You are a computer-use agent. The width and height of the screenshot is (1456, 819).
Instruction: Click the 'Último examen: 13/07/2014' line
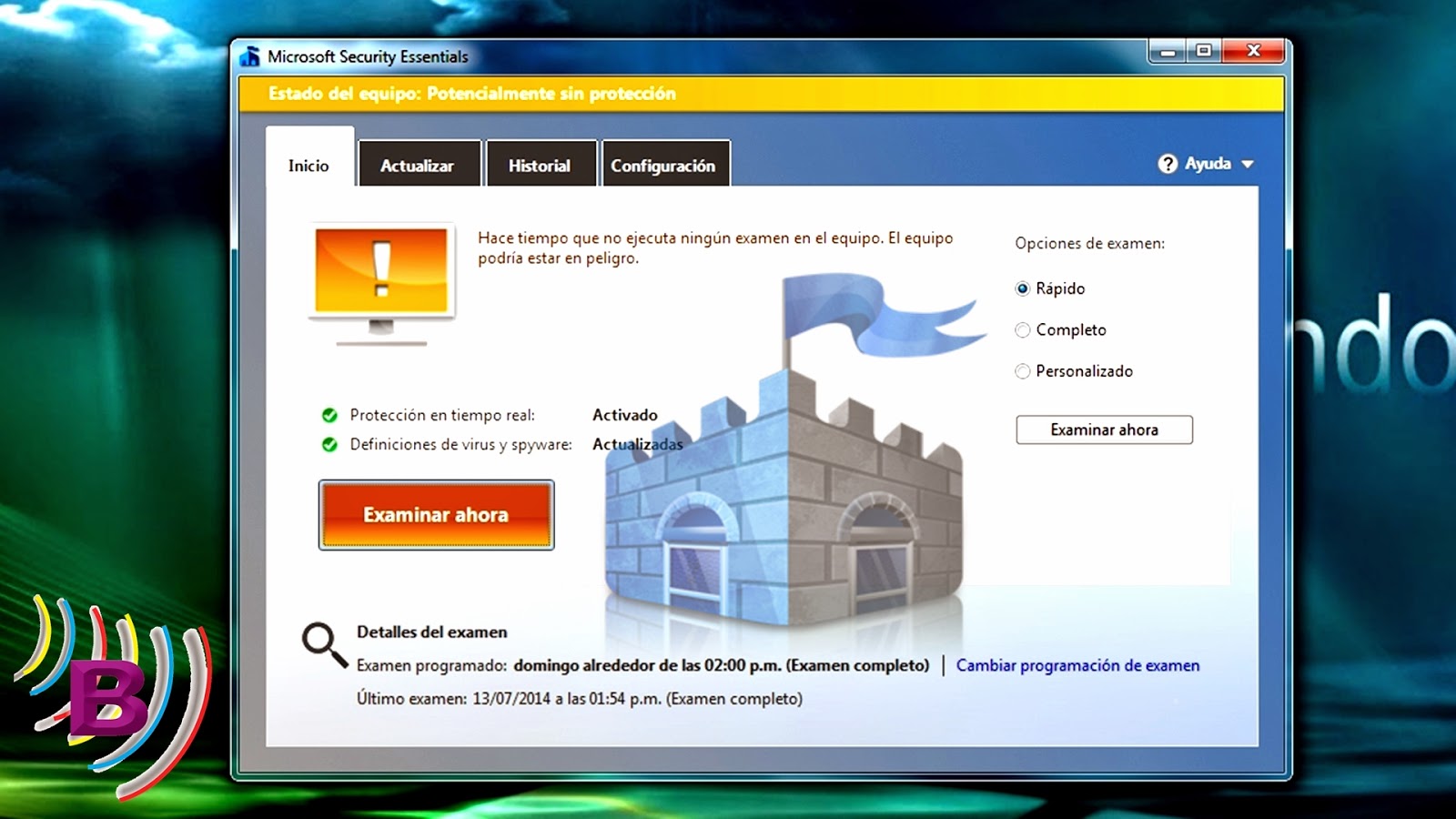(x=580, y=699)
